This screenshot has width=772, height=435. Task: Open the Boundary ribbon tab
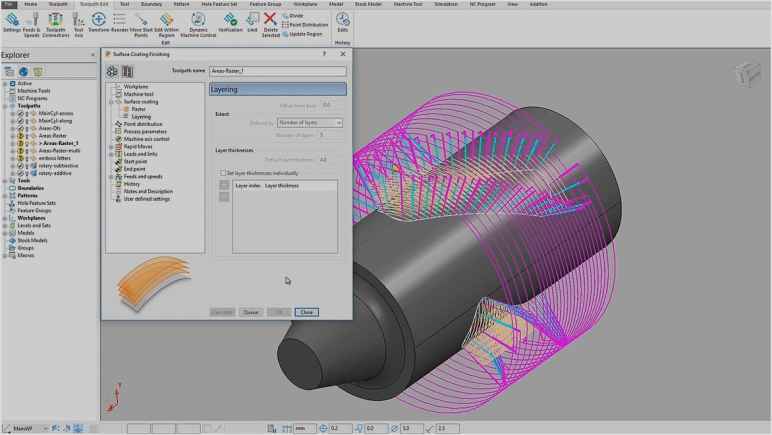tap(154, 4)
